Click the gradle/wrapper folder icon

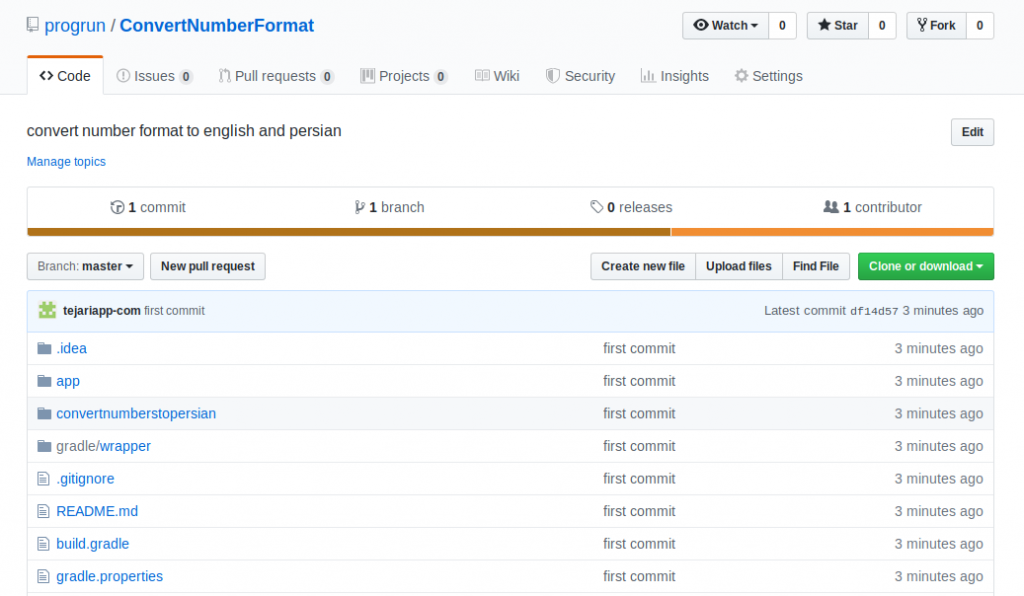click(x=44, y=447)
